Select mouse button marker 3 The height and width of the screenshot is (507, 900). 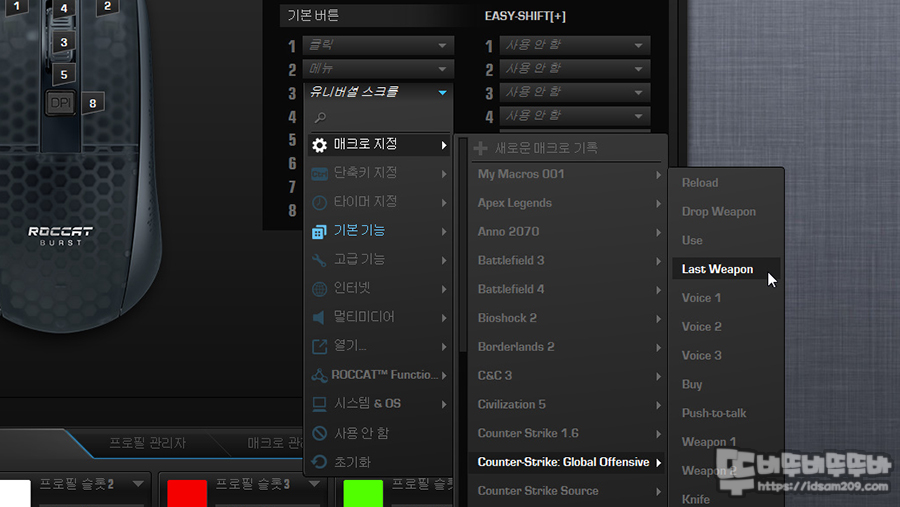tap(64, 42)
